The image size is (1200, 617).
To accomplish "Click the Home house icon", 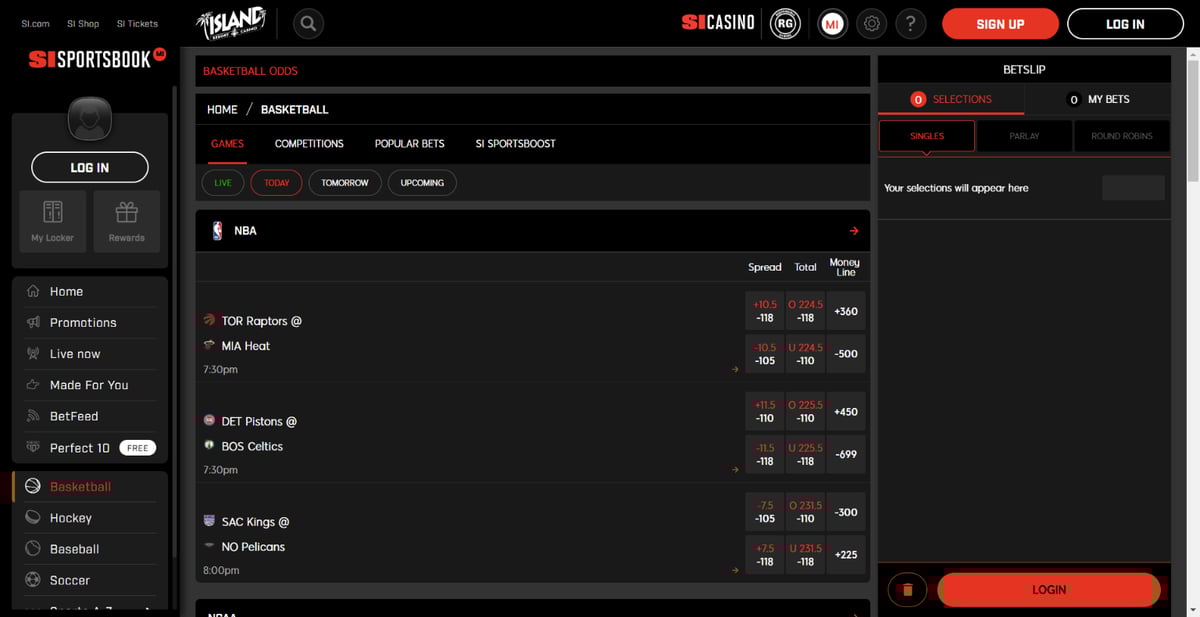I will pyautogui.click(x=32, y=292).
